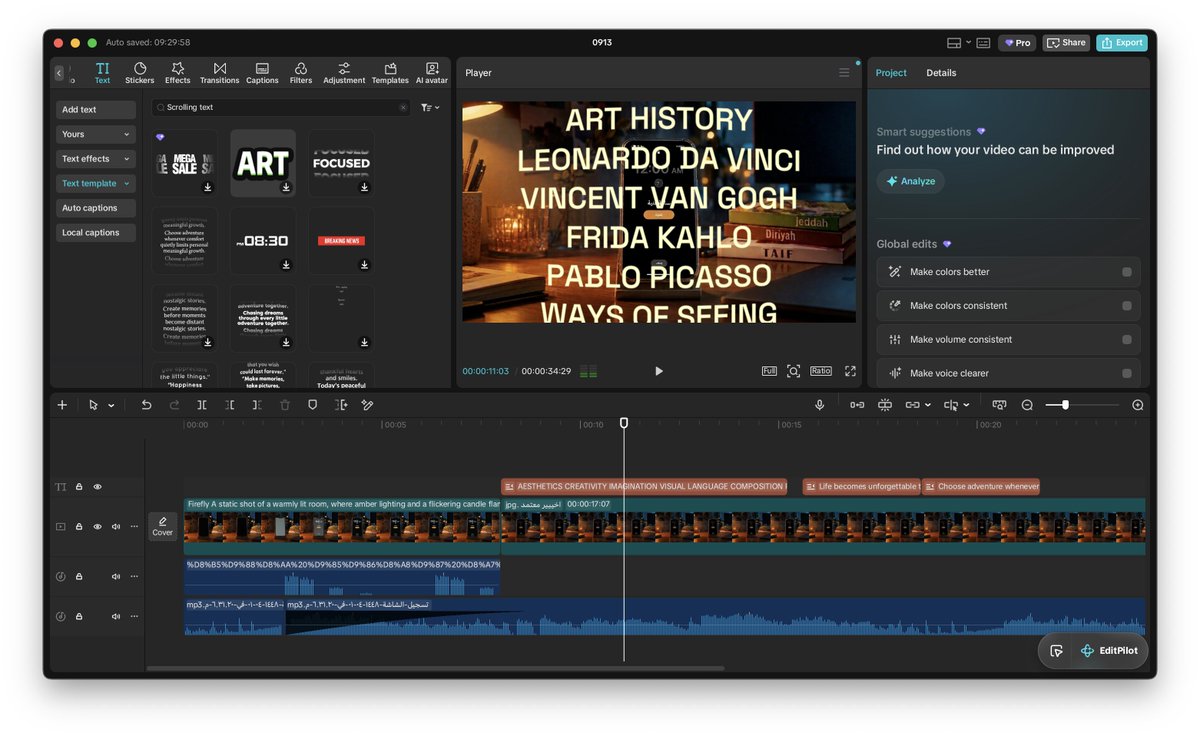Open the Effects panel

tap(177, 73)
